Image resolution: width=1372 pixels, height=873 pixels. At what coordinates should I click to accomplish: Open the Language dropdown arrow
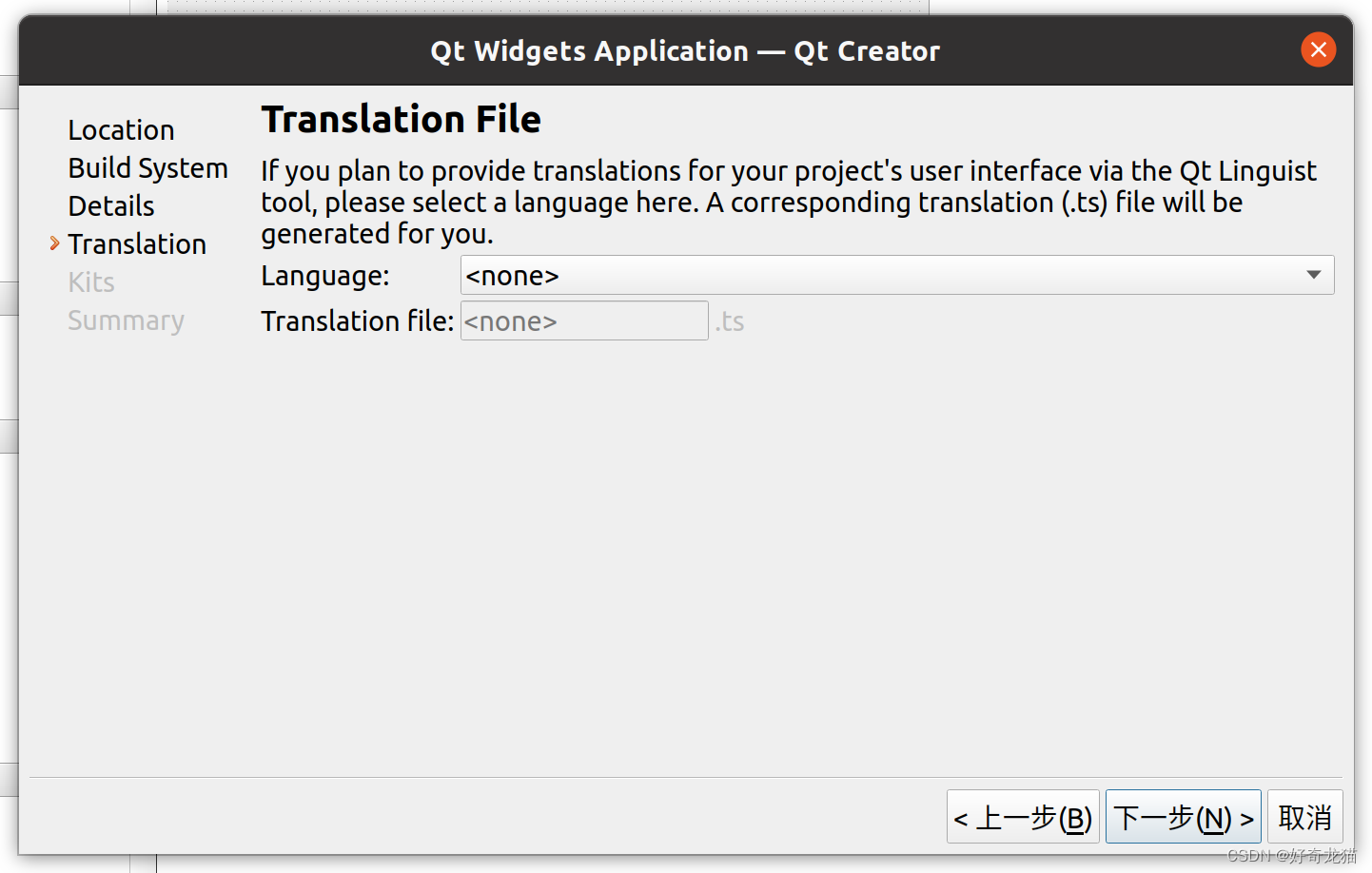tap(1313, 275)
